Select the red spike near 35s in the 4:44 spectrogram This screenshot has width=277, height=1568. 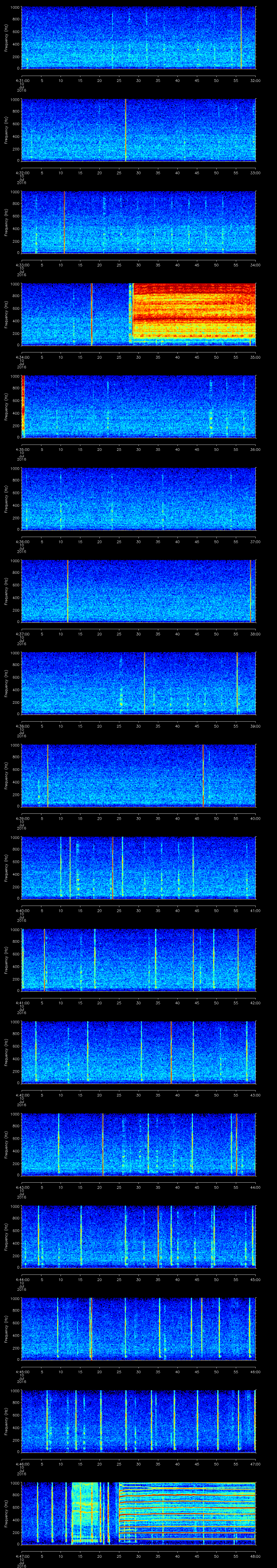(158, 1237)
